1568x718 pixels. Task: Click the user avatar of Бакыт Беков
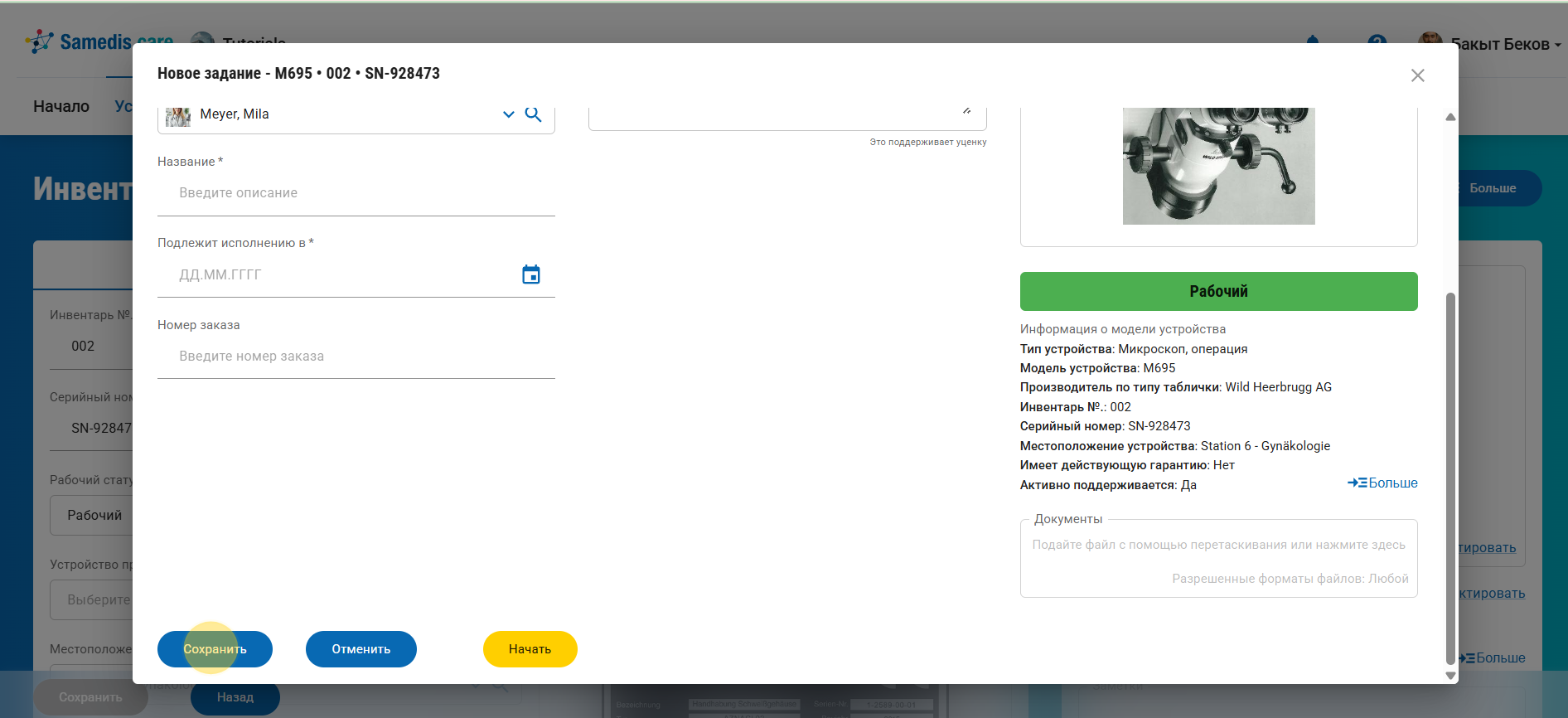pos(1430,38)
